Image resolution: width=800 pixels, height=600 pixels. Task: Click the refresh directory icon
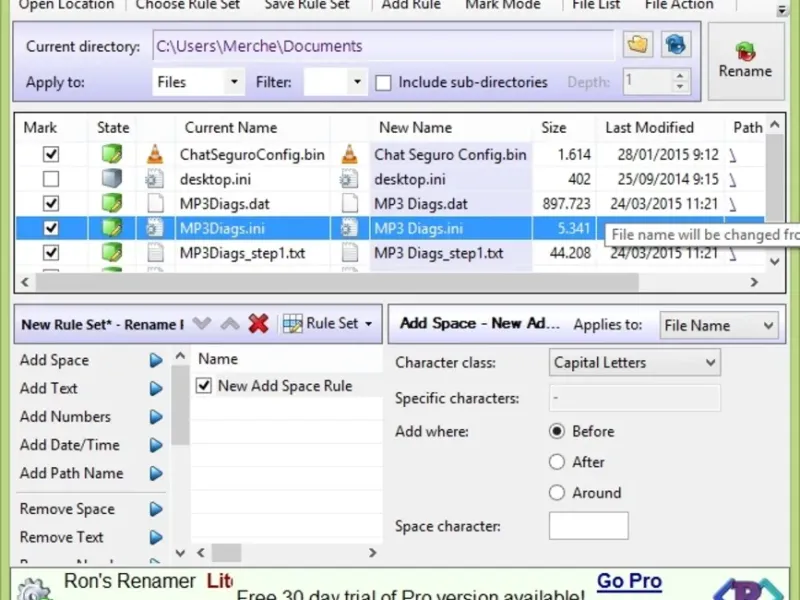(x=676, y=45)
